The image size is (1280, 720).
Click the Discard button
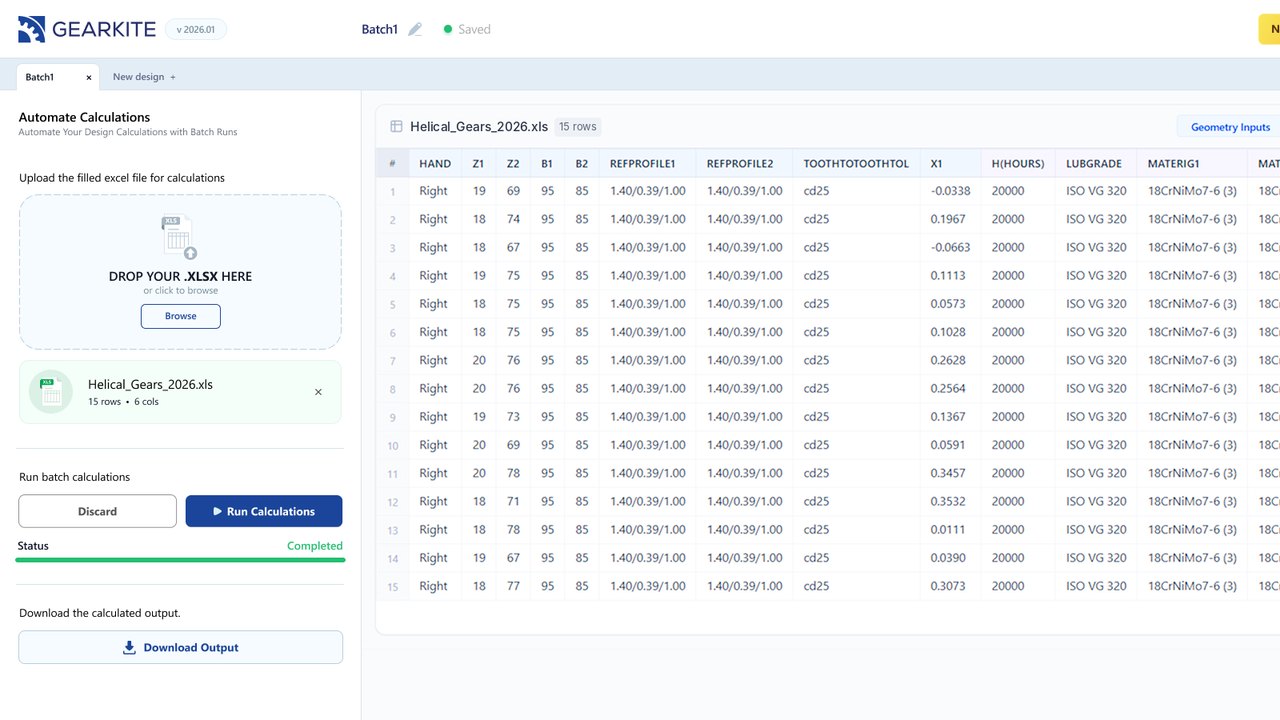click(97, 511)
